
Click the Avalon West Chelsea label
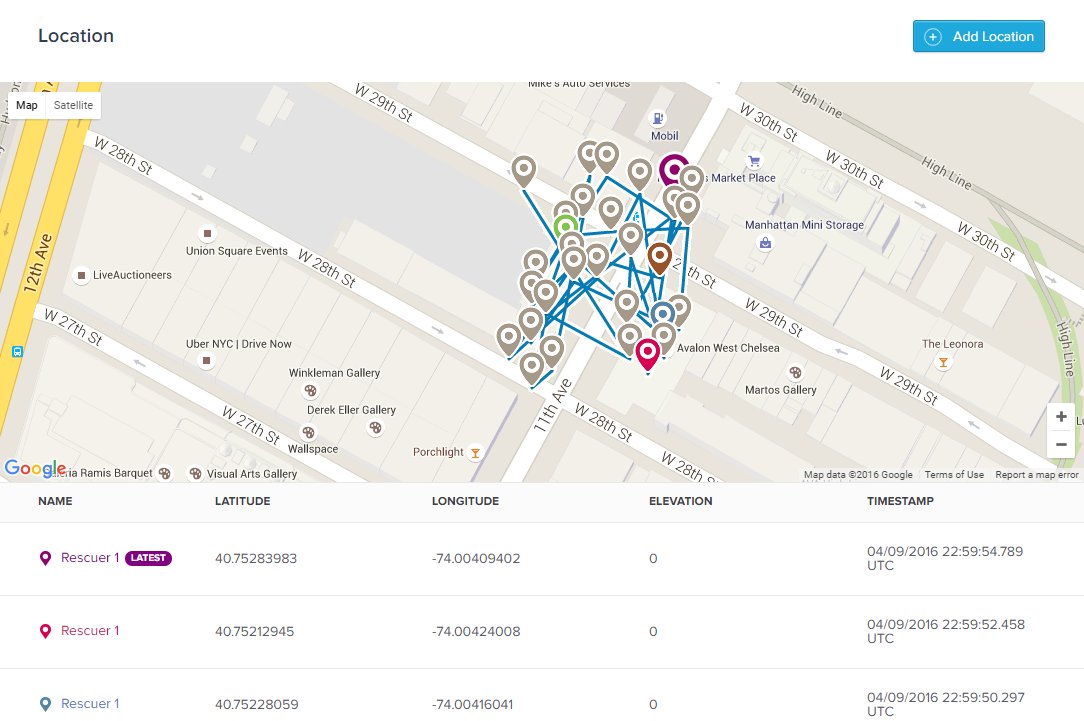click(x=728, y=348)
